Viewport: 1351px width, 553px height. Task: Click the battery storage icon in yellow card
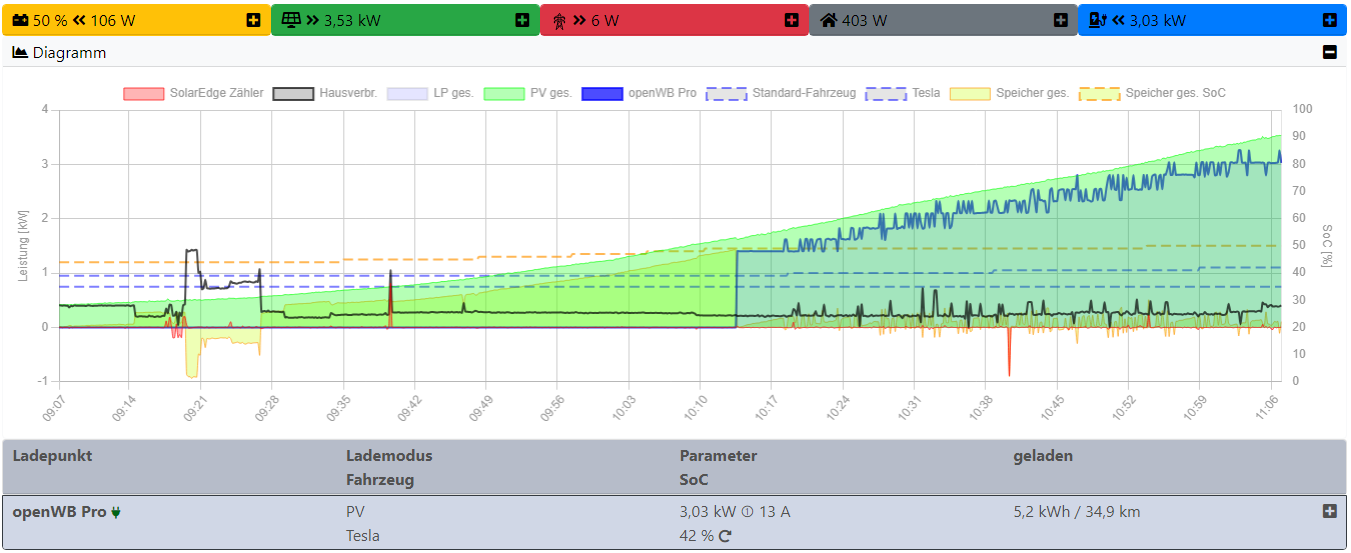pos(21,20)
